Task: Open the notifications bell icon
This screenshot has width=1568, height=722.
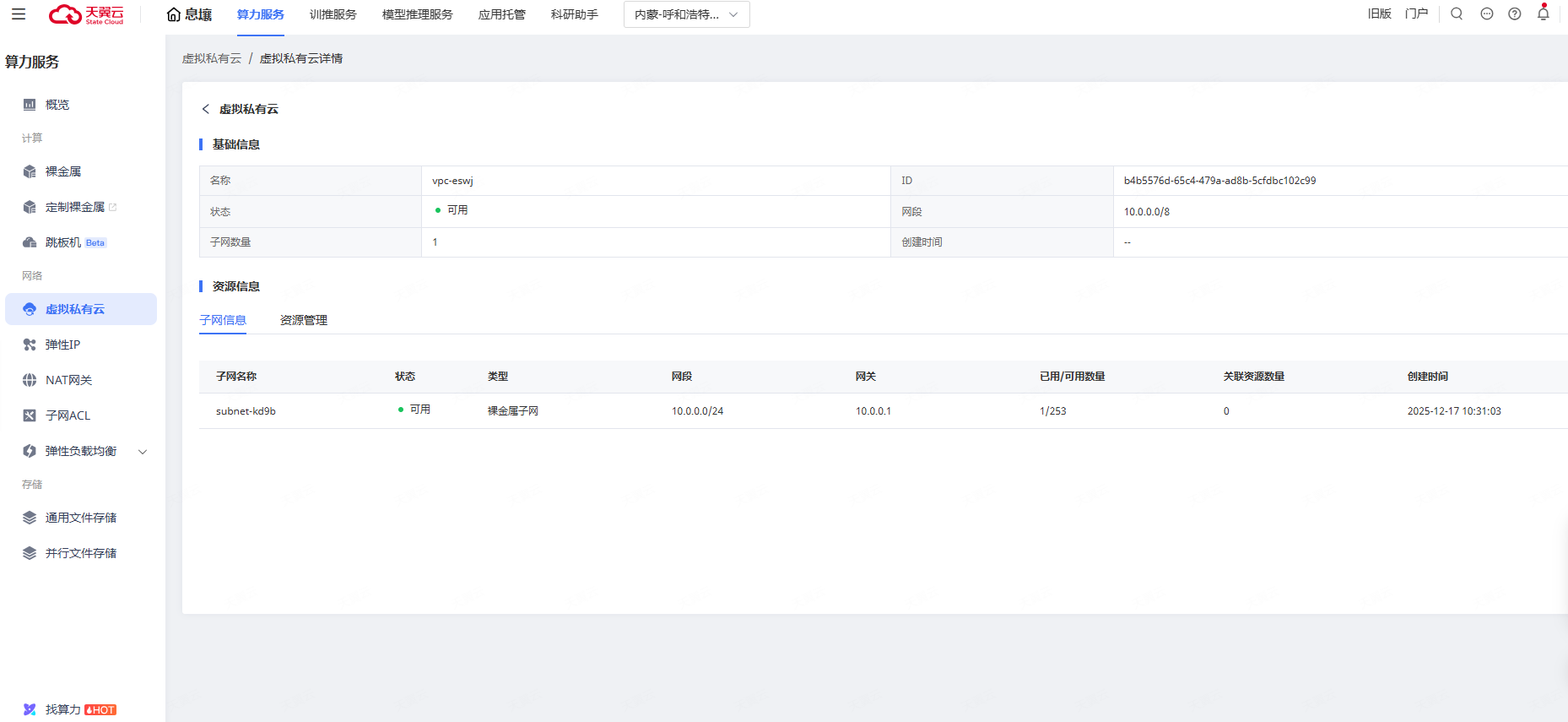Action: tap(1543, 14)
